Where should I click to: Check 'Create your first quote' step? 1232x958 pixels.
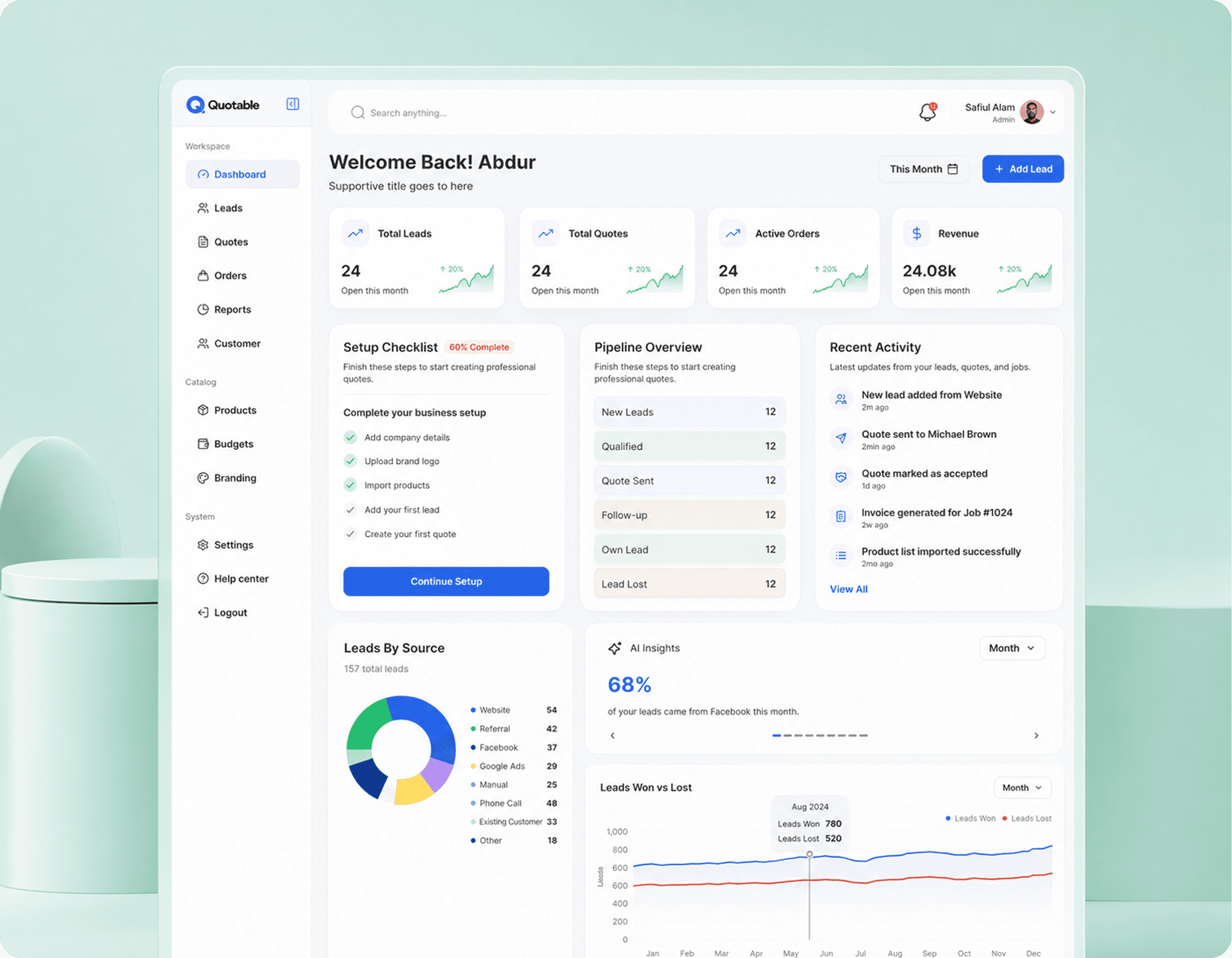[350, 534]
